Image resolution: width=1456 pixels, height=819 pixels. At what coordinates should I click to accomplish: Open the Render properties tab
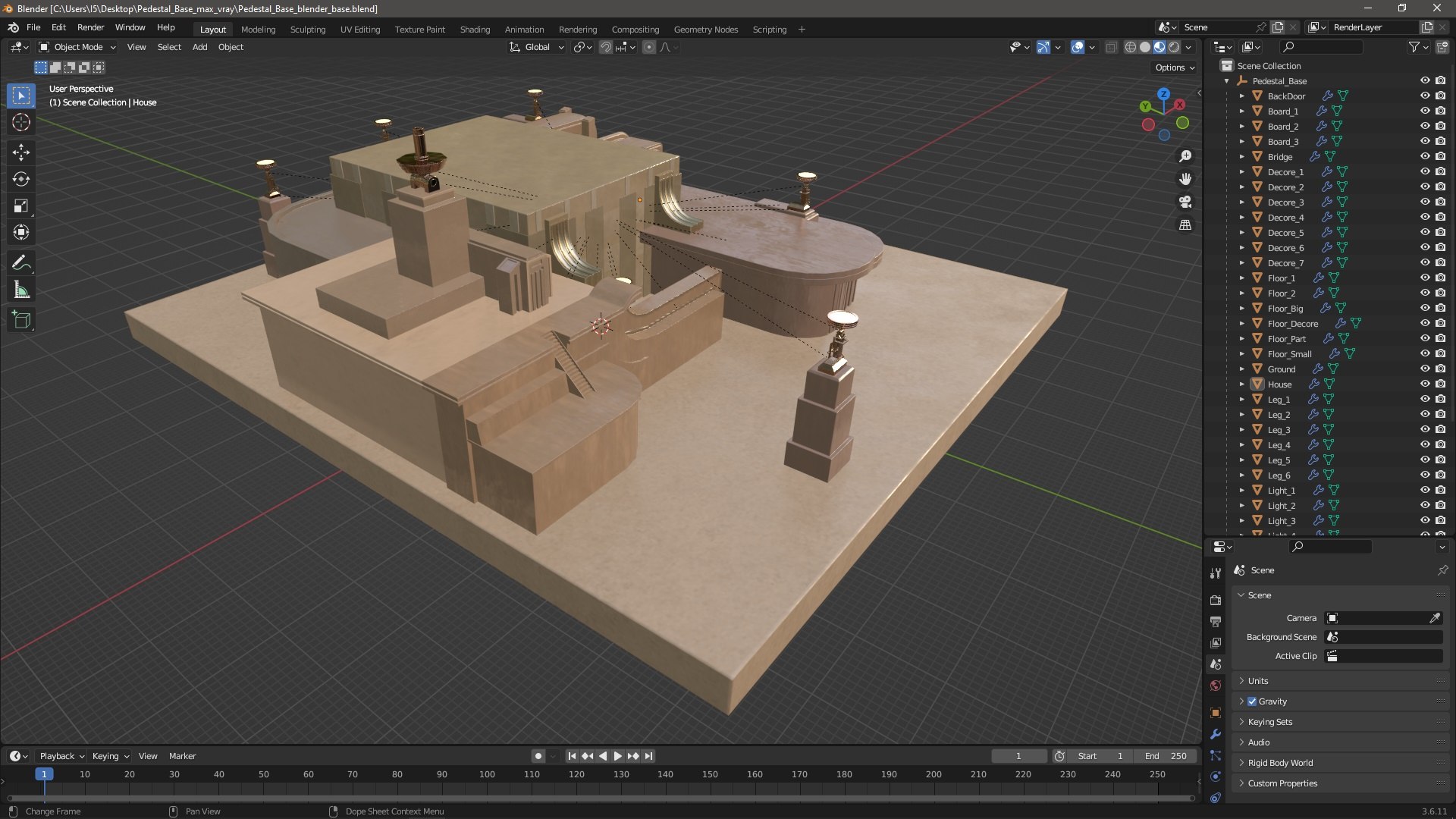click(1216, 600)
